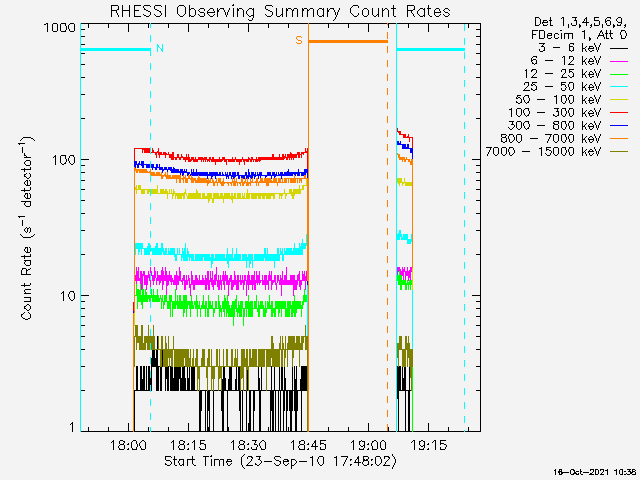
Task: Click the Start Time axis title
Action: coord(280,462)
